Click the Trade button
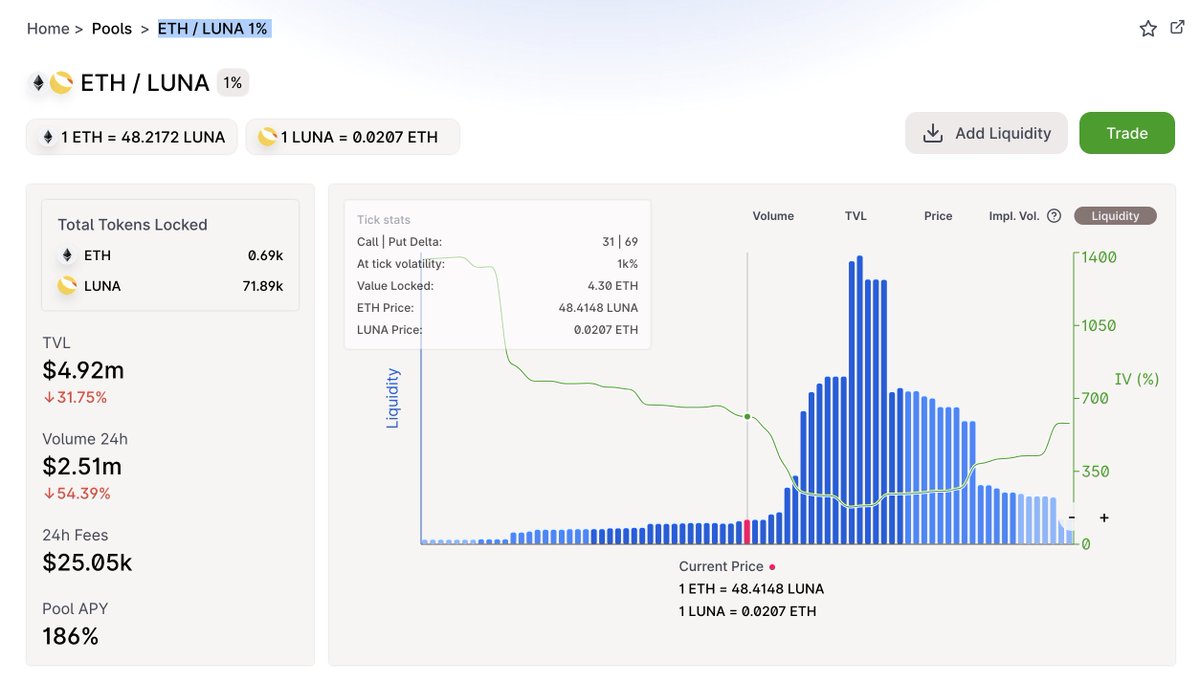This screenshot has width=1200, height=682. click(1127, 133)
